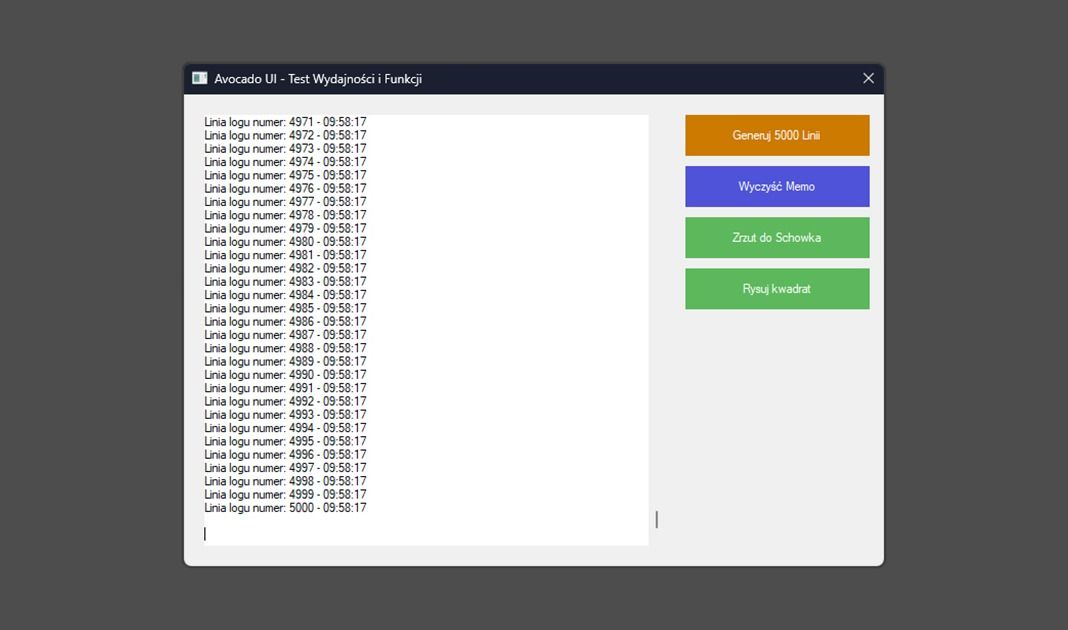Screen dimensions: 1068x630
Task: Click the Wyczyść Memo button
Action: [777, 186]
